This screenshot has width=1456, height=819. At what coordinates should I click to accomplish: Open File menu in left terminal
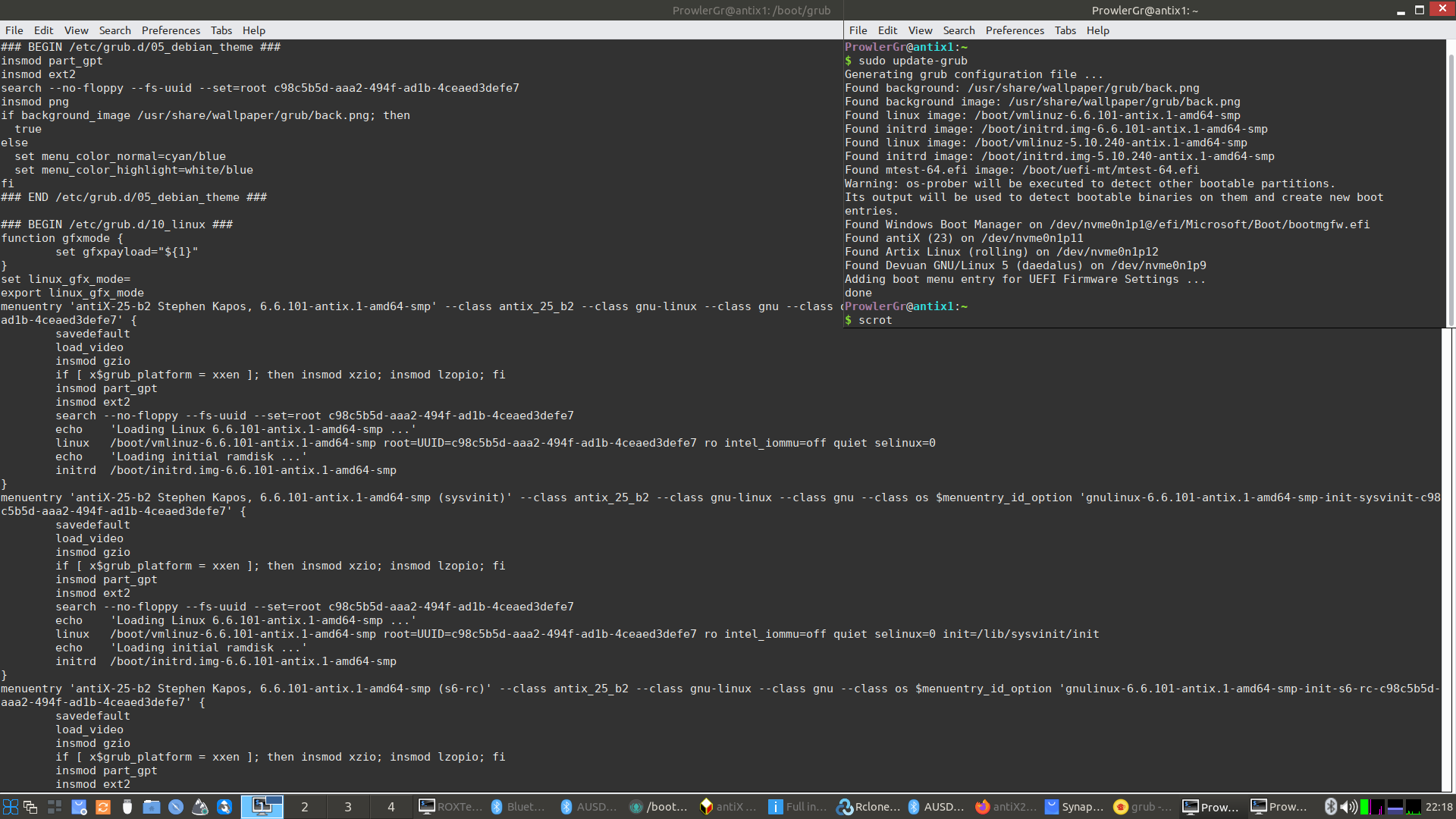14,30
